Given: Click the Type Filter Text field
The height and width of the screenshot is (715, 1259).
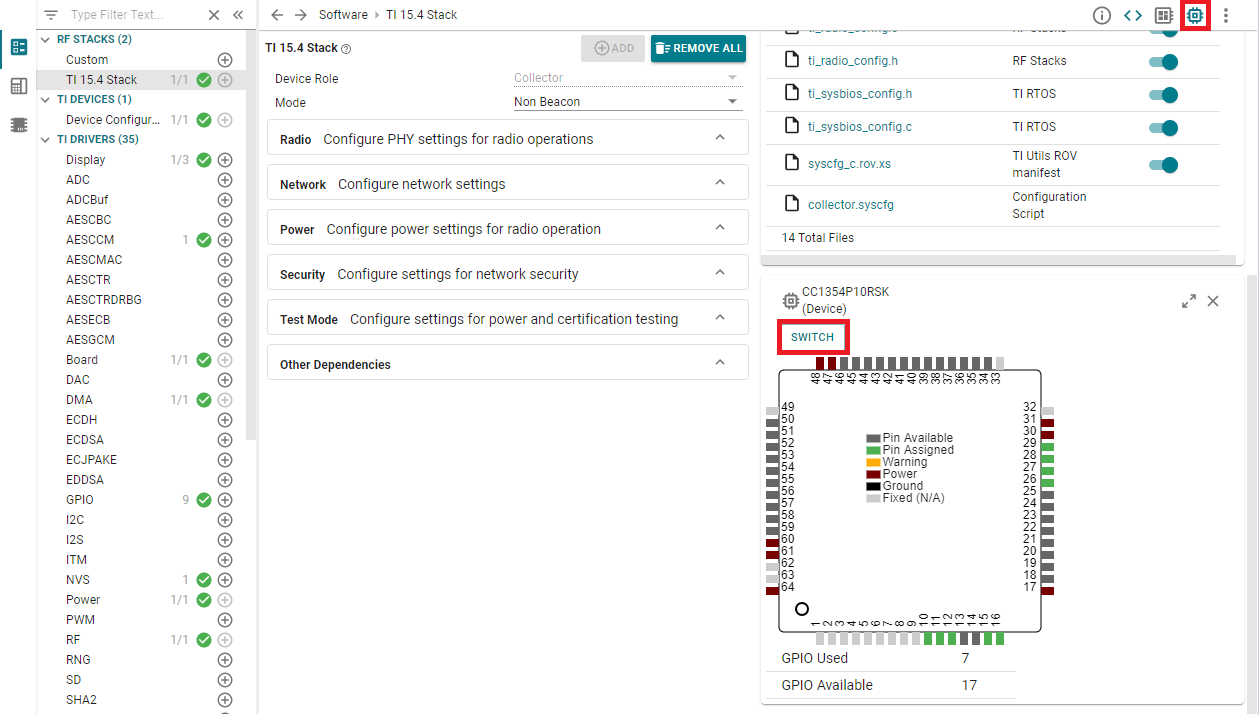Looking at the screenshot, I should click(x=130, y=15).
